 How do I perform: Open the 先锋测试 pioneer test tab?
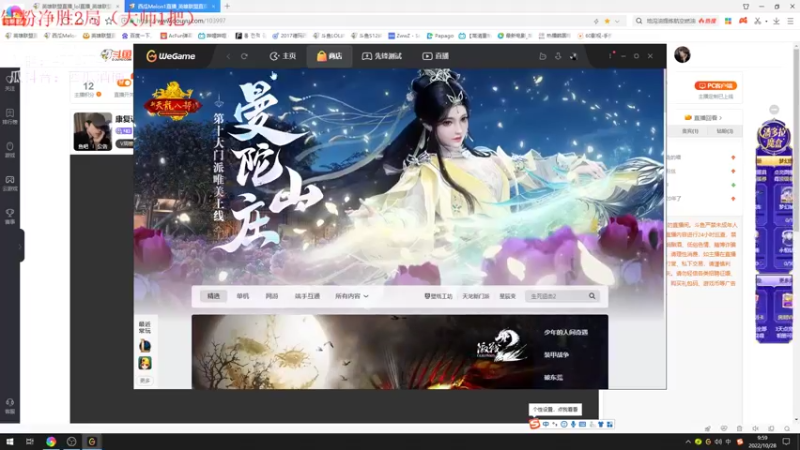382,56
